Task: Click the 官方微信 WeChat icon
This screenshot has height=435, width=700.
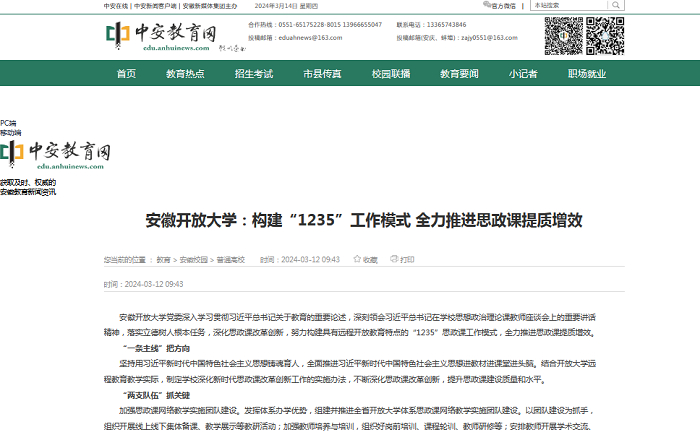Action: click(487, 5)
